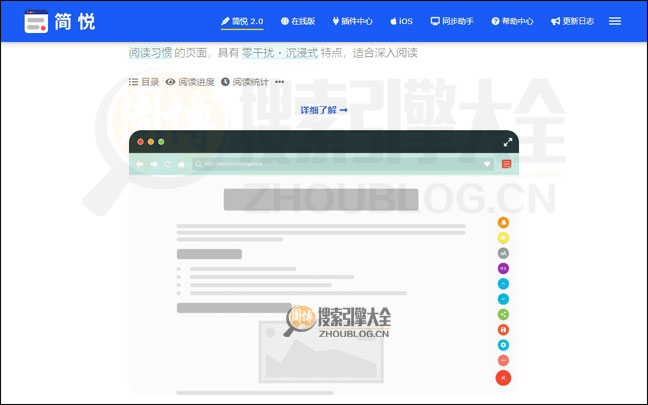Click the orange dot in demo title bar
Viewport: 648px width, 405px height.
point(151,142)
